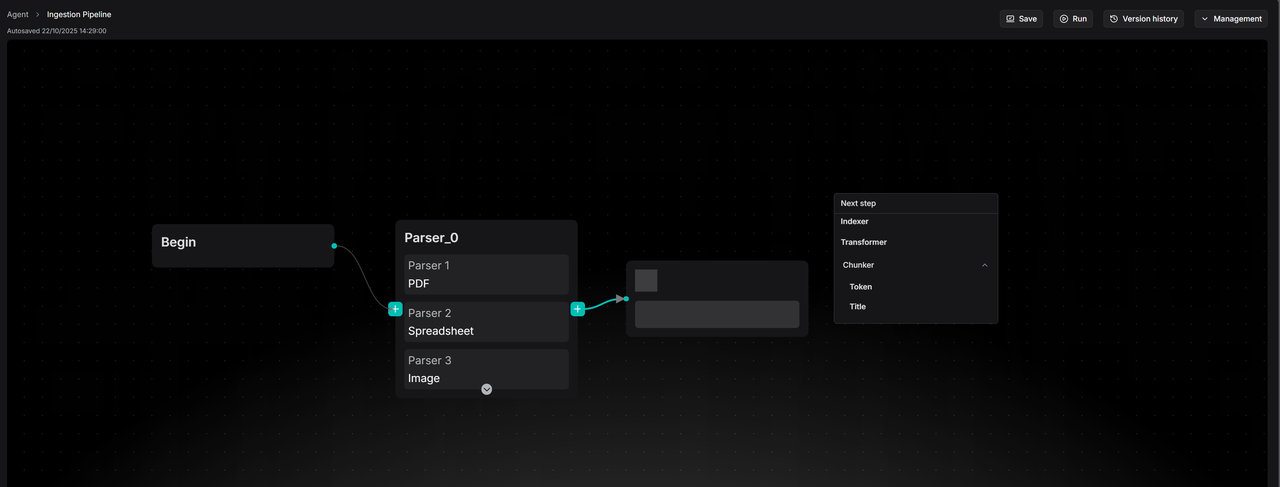The height and width of the screenshot is (487, 1280).
Task: Select the Parser 1 PDF entry
Action: (486, 275)
